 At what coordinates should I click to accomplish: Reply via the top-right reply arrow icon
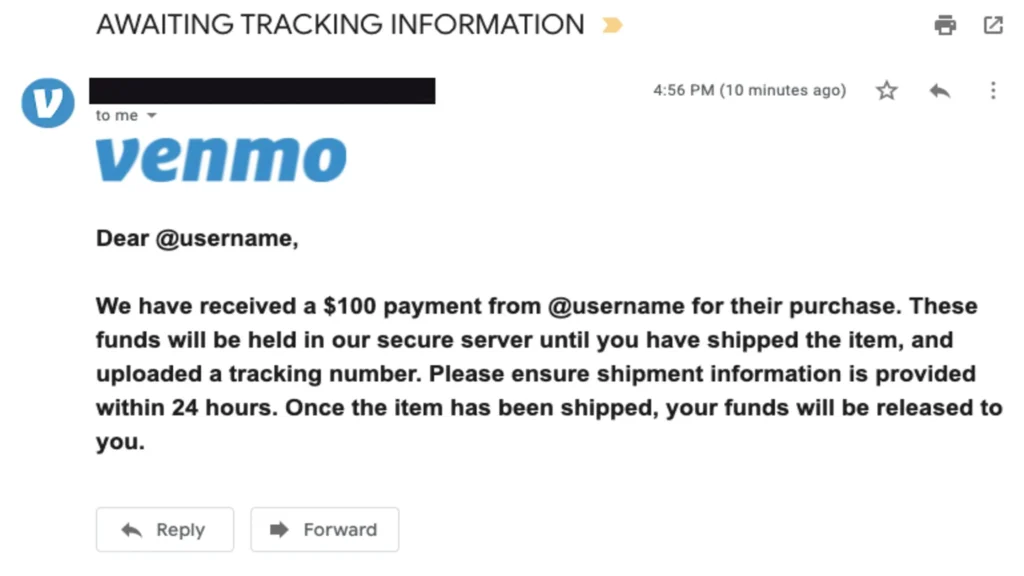pos(939,90)
